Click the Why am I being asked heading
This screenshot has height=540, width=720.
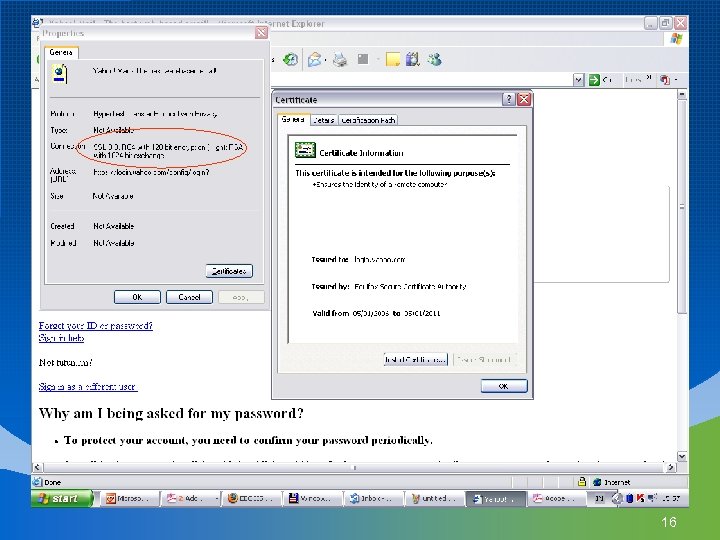point(171,413)
